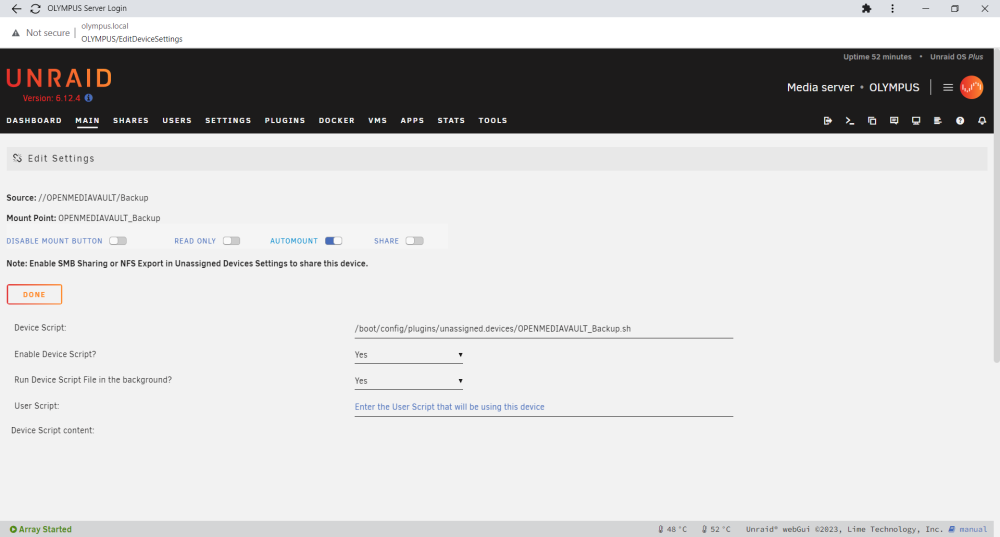Image resolution: width=1000 pixels, height=537 pixels.
Task: Open the browser three-dot menu
Action: tap(892, 8)
